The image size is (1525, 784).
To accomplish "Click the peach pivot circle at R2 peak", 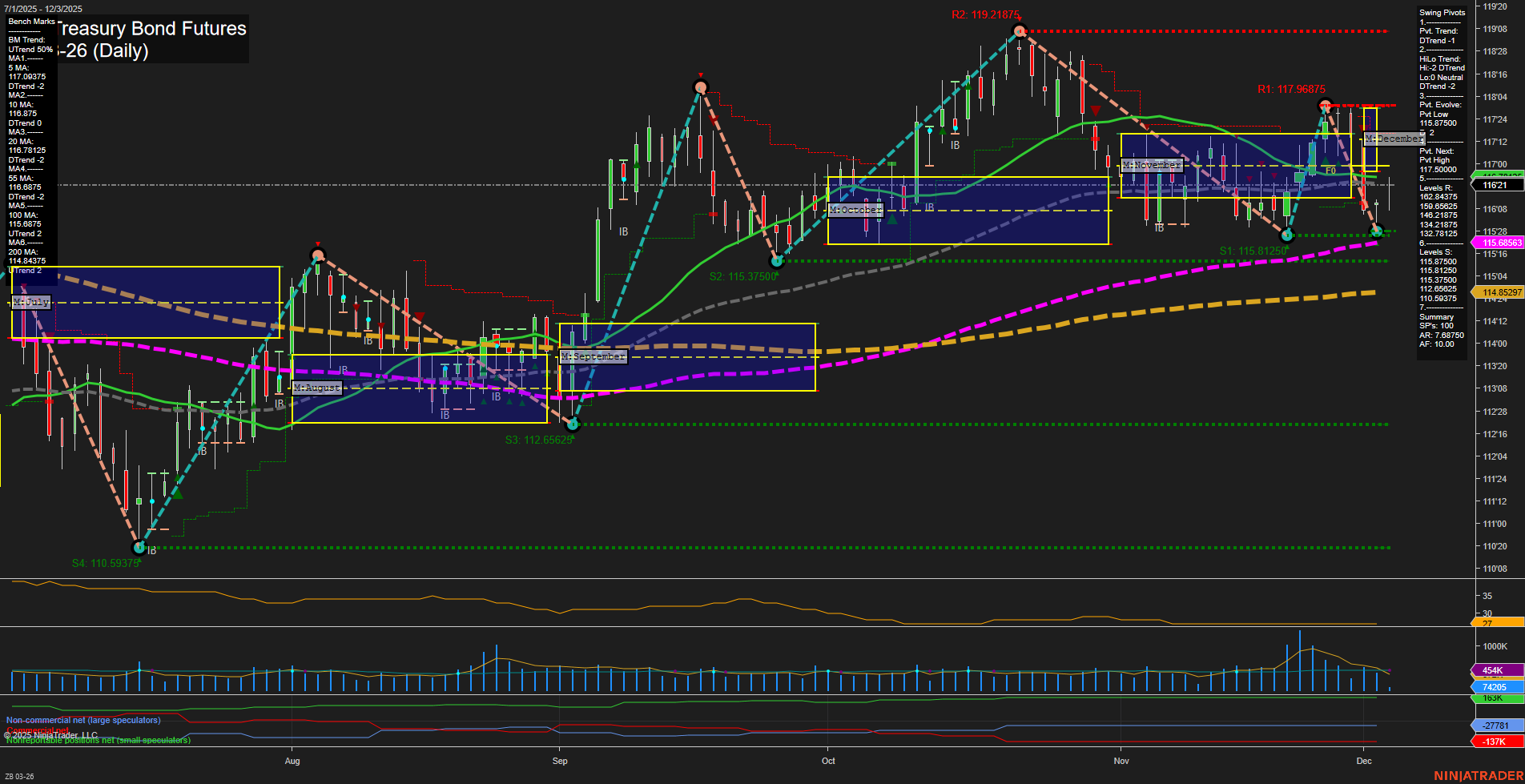I will [1019, 30].
